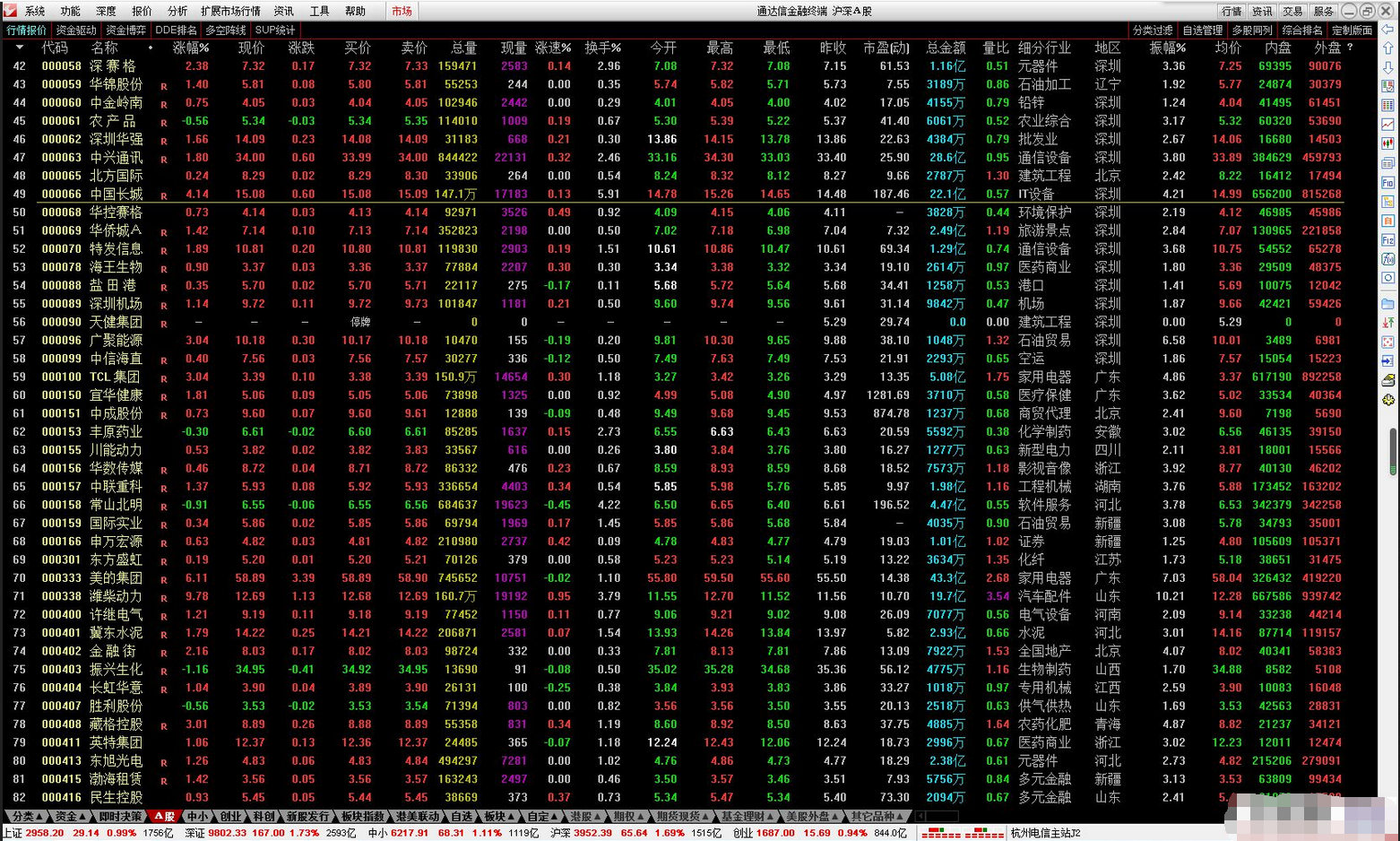Open the f(x) formula icon
This screenshot has height=841, width=1400.
tap(1388, 259)
